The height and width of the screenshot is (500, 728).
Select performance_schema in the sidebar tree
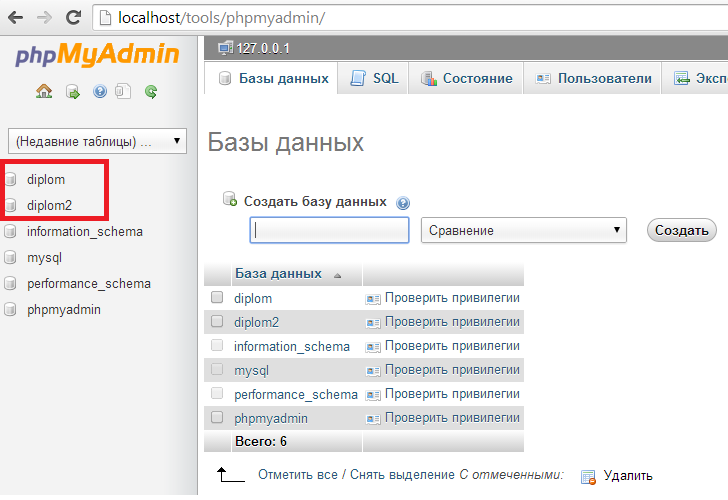89,284
